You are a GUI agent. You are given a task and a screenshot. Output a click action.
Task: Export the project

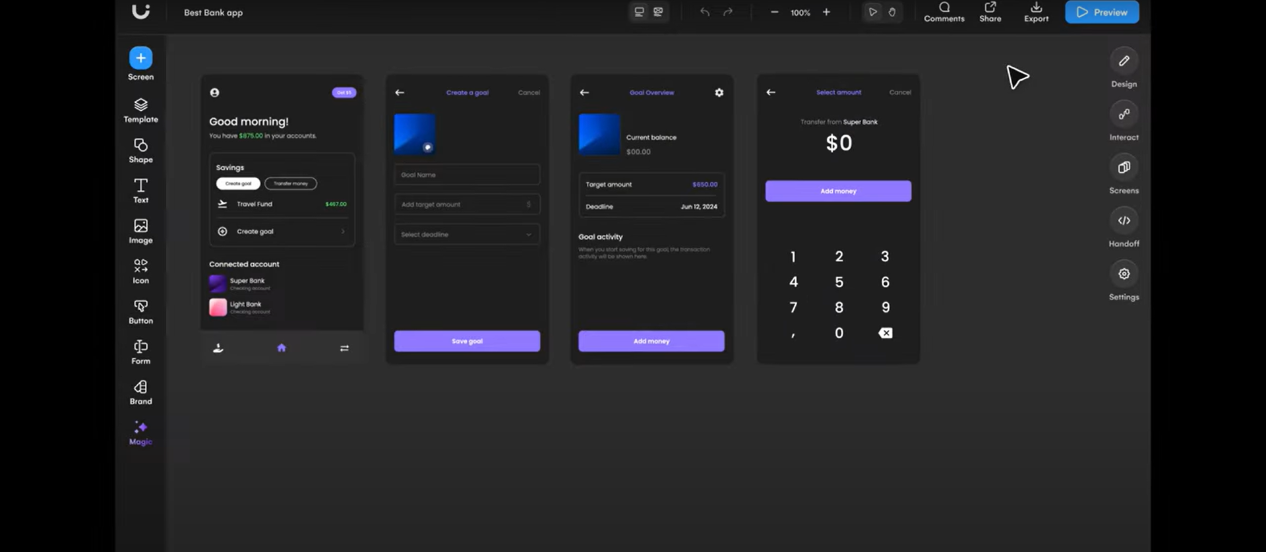point(1036,12)
